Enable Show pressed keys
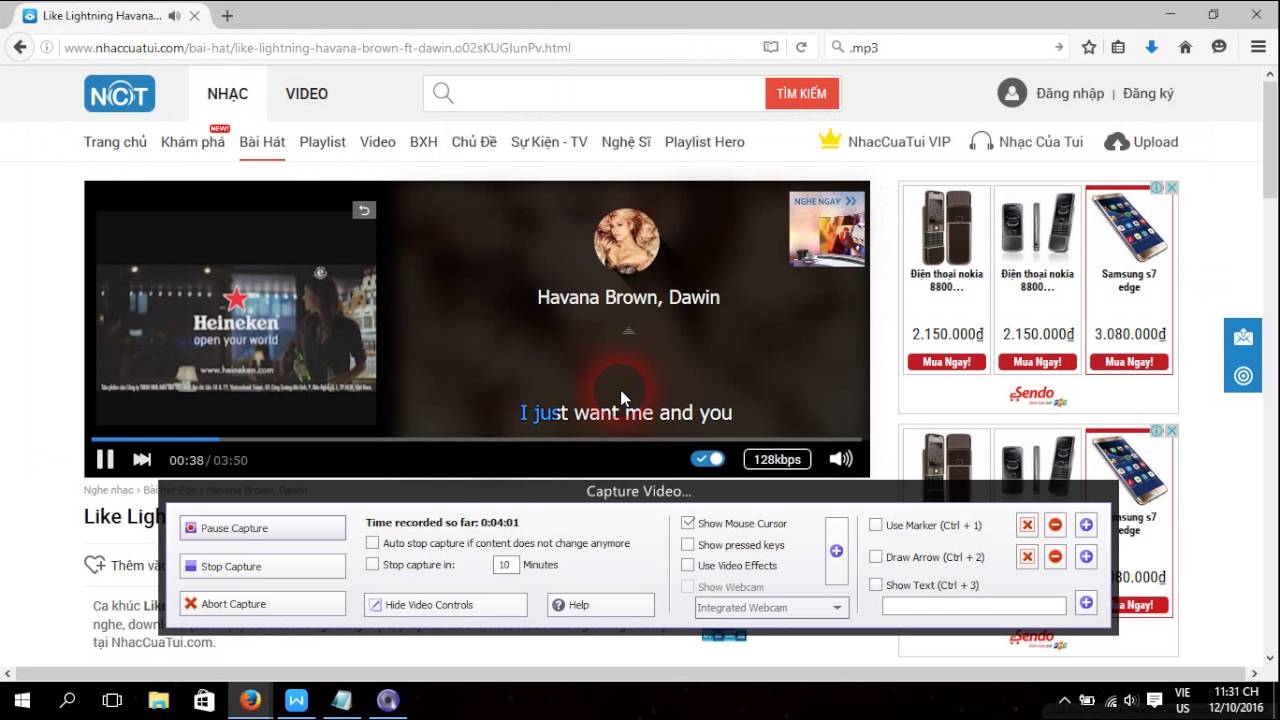 [x=688, y=545]
